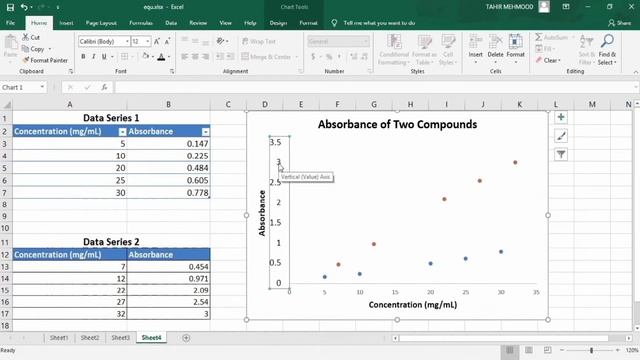
Task: Decrease font size with smaller A
Action: (x=167, y=42)
